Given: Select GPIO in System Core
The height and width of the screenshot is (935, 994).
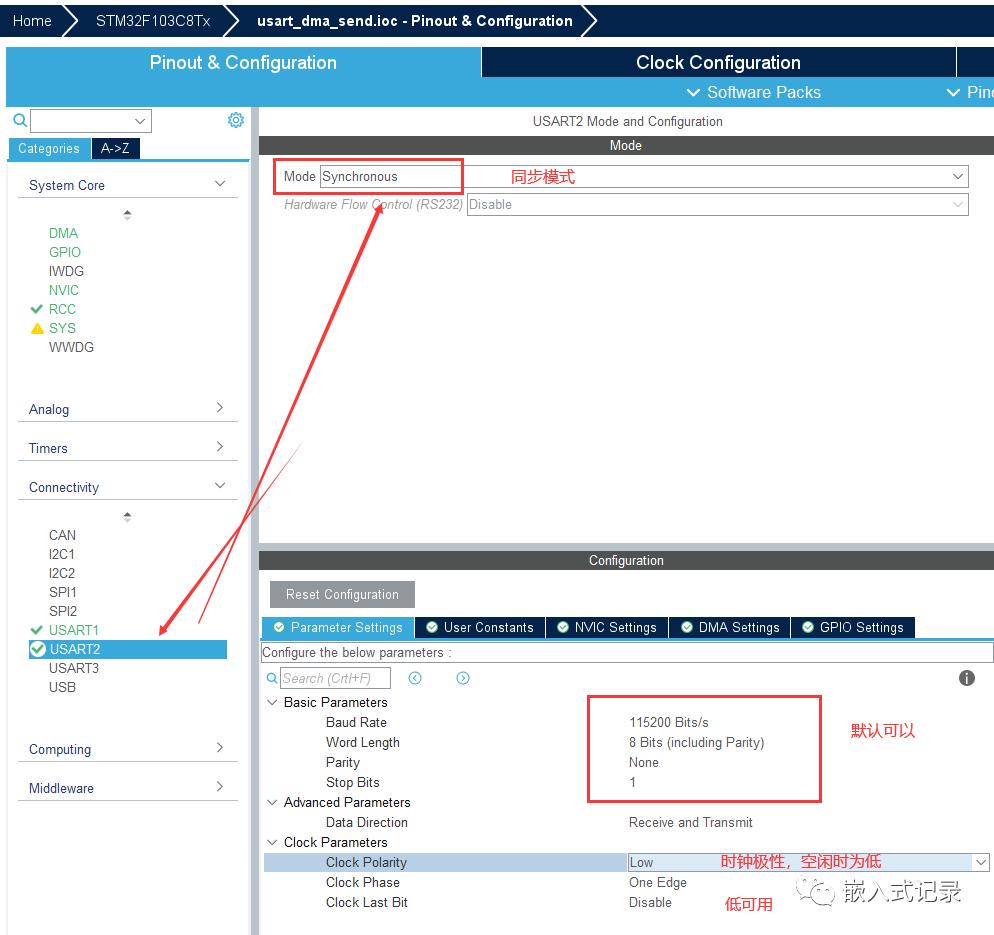Looking at the screenshot, I should tap(65, 252).
